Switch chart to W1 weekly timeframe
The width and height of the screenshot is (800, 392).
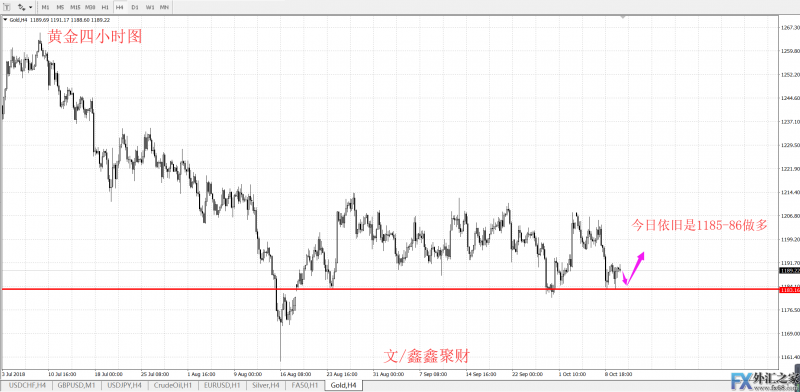tap(149, 7)
